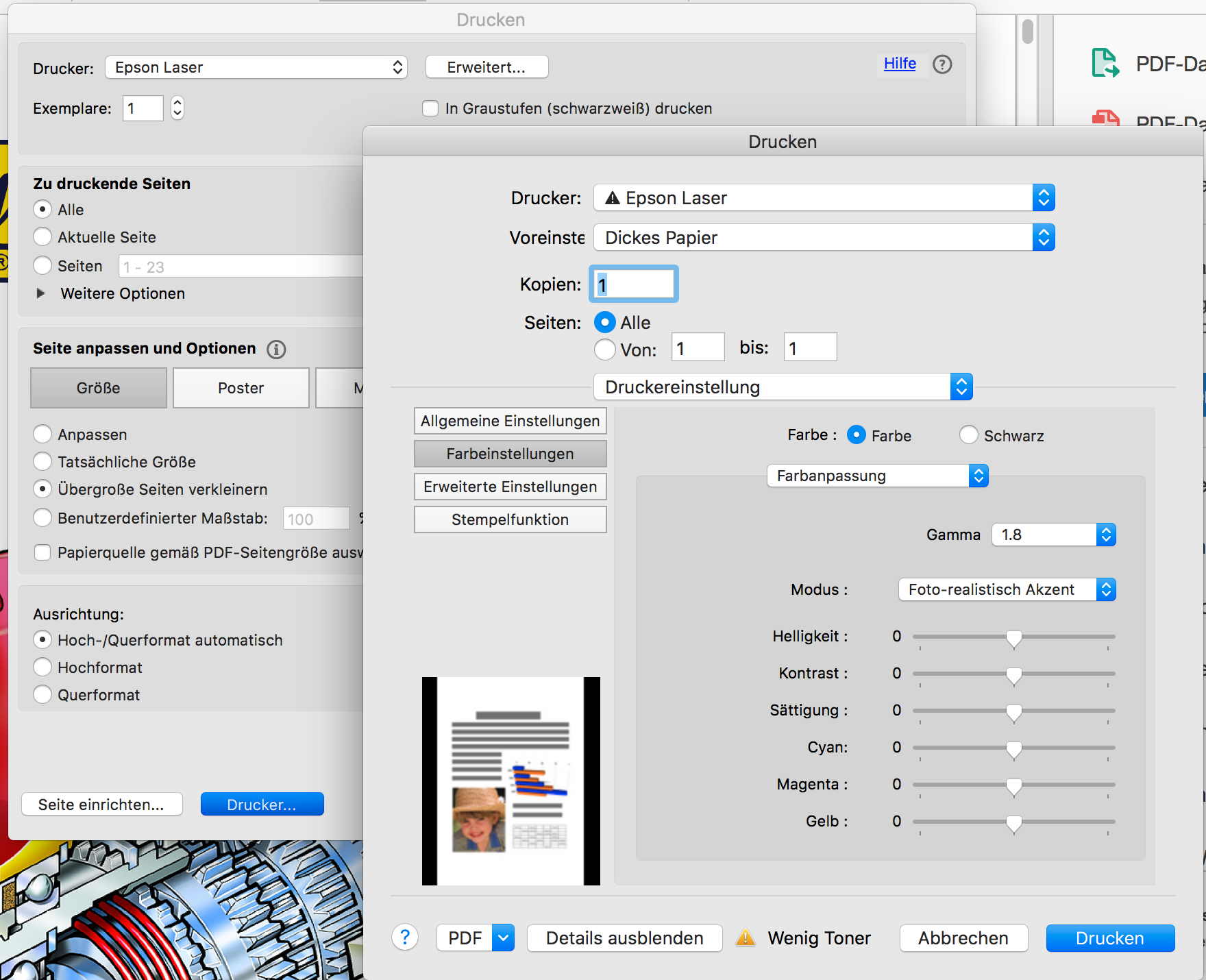Click the Helligkeit slider handle

pyautogui.click(x=1013, y=638)
